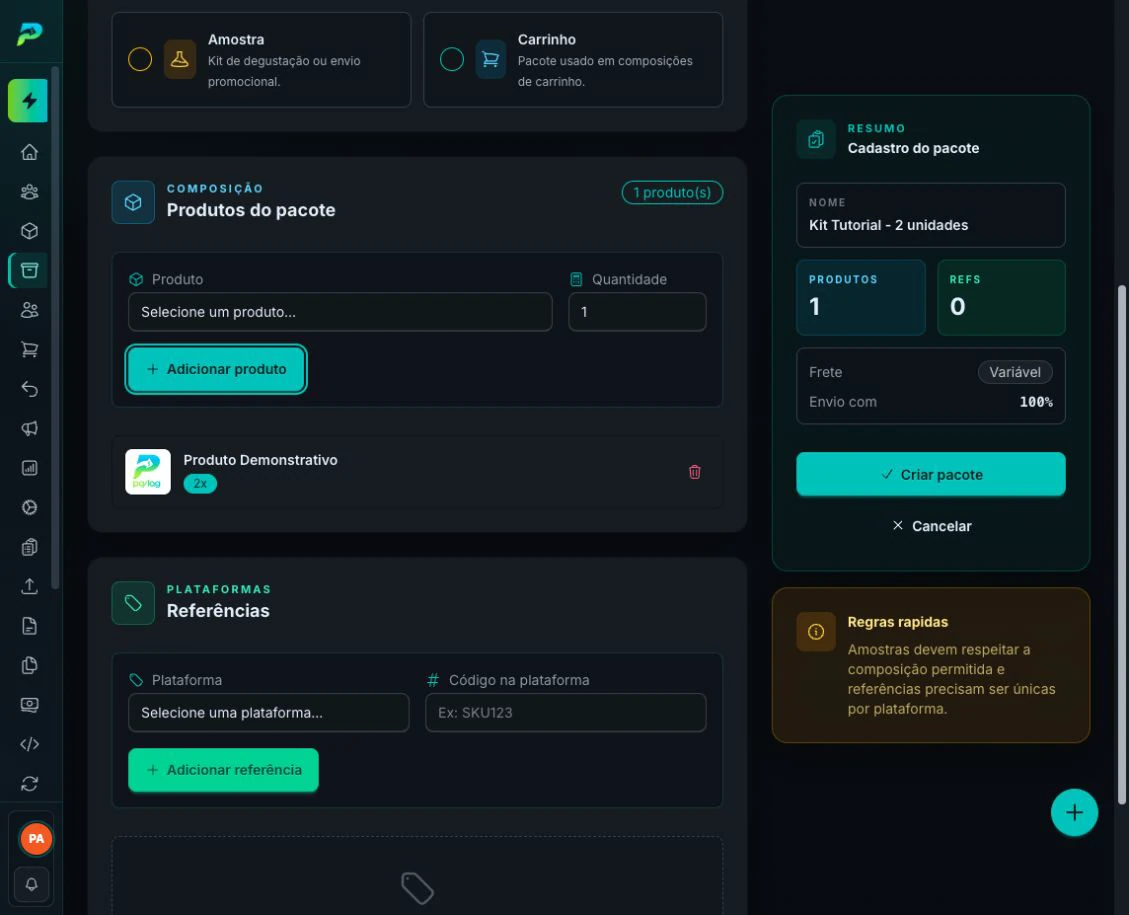Click the Criar pacote button

coord(930,474)
